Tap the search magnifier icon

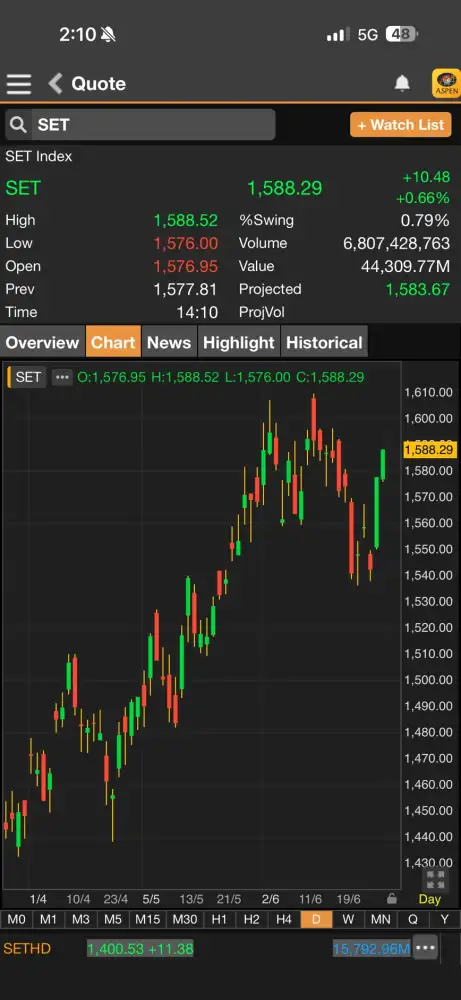pos(18,124)
